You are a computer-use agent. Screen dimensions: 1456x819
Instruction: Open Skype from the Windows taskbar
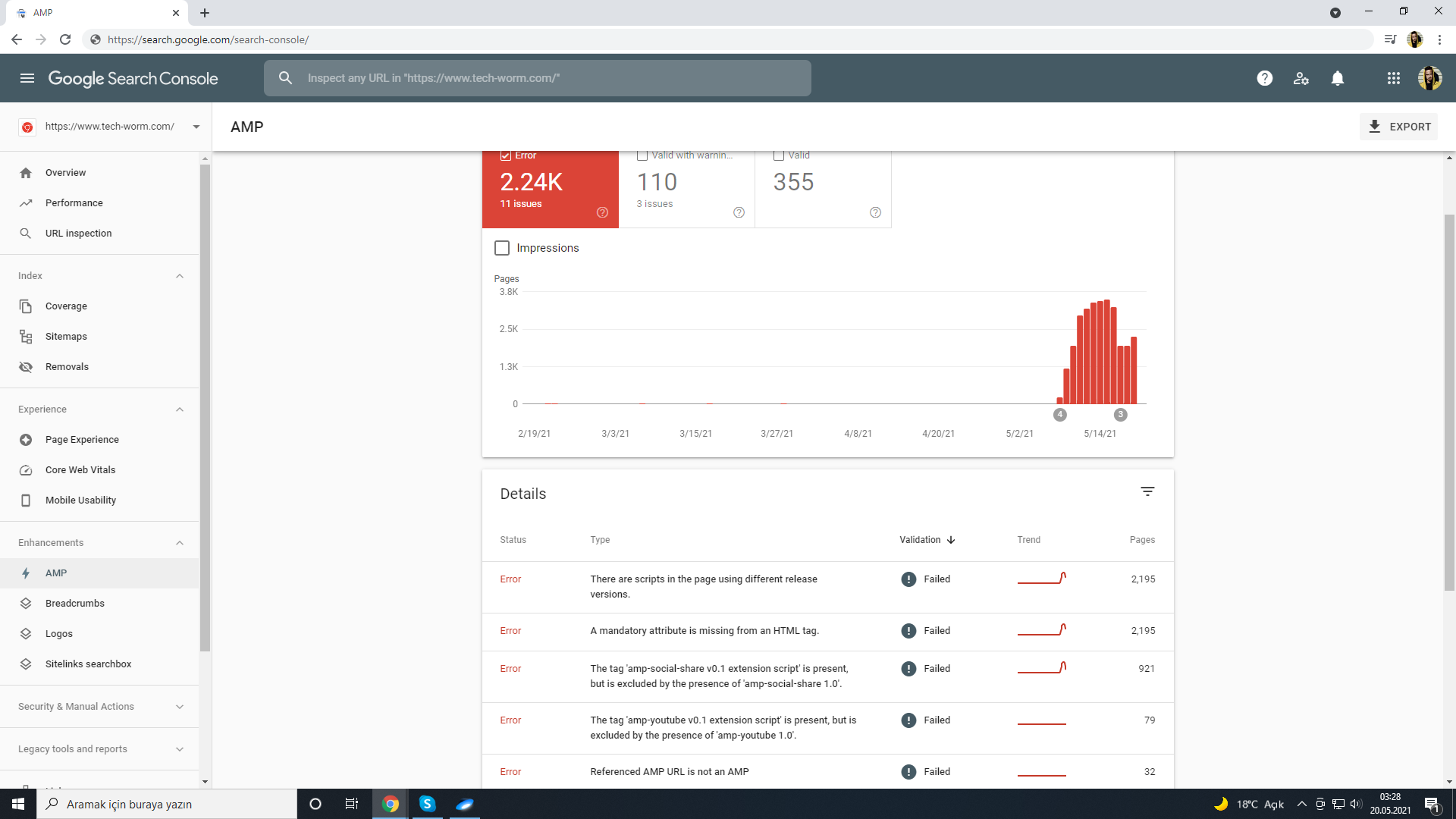tap(428, 804)
